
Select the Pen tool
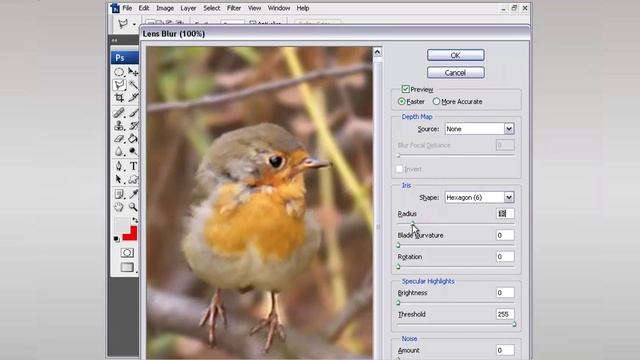point(119,166)
